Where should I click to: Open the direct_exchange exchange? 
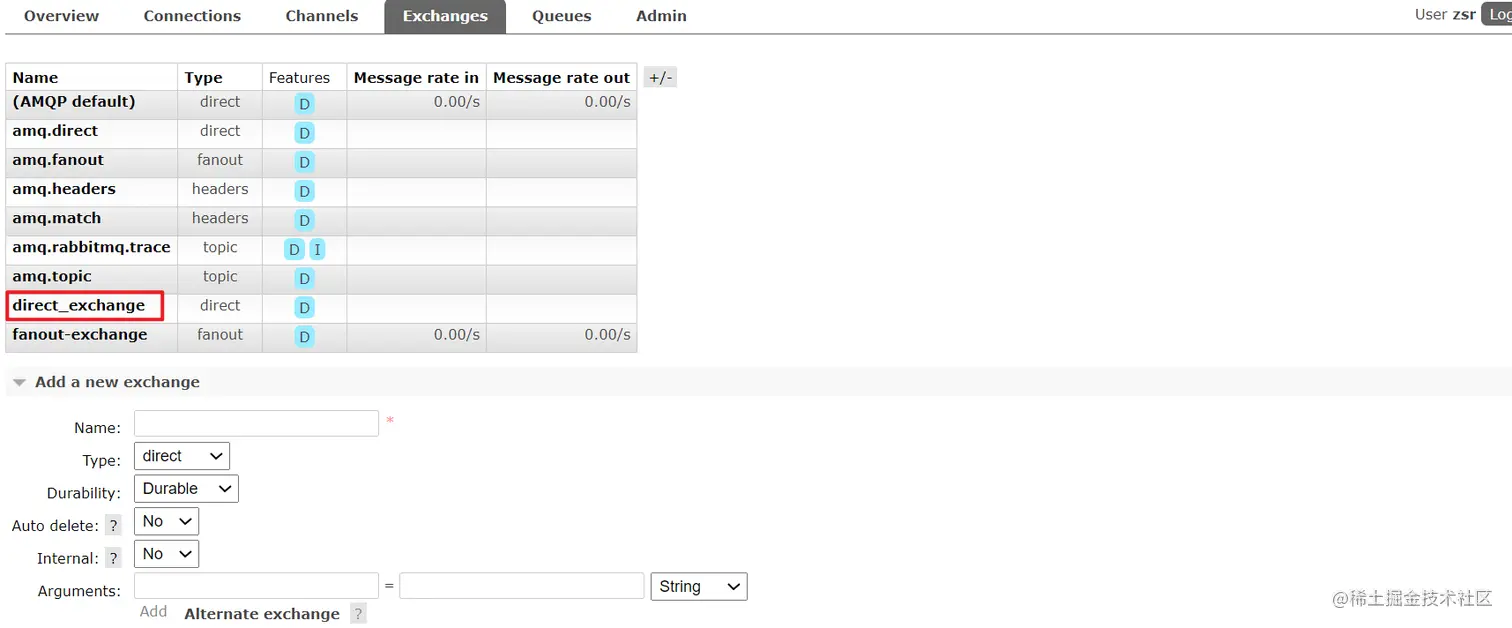tap(78, 305)
